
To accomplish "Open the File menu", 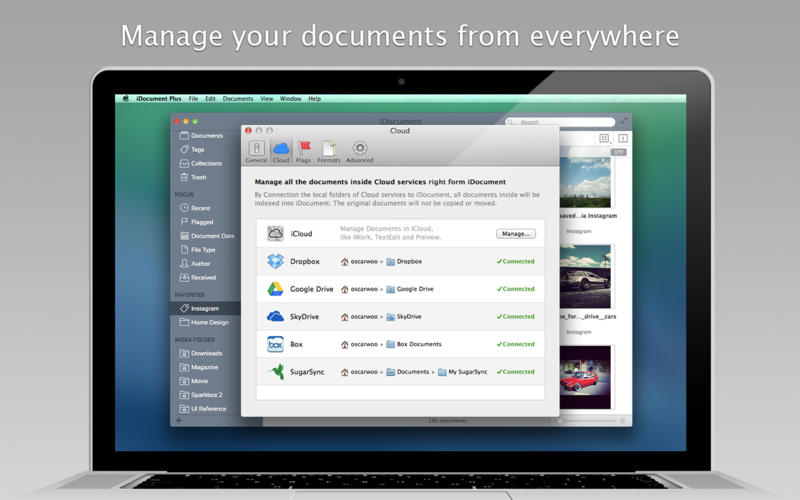I will point(193,98).
